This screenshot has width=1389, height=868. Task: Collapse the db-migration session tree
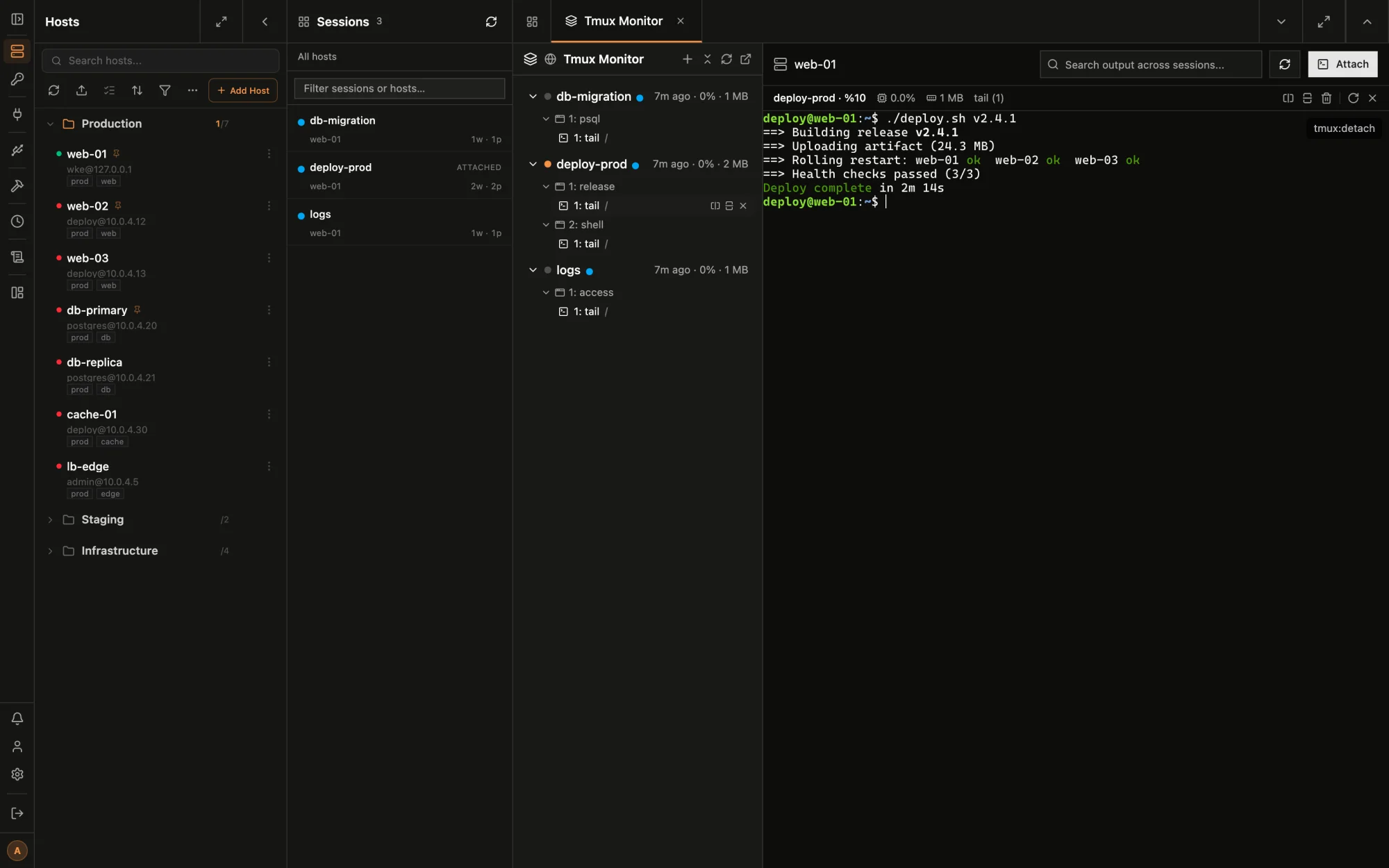tap(533, 97)
